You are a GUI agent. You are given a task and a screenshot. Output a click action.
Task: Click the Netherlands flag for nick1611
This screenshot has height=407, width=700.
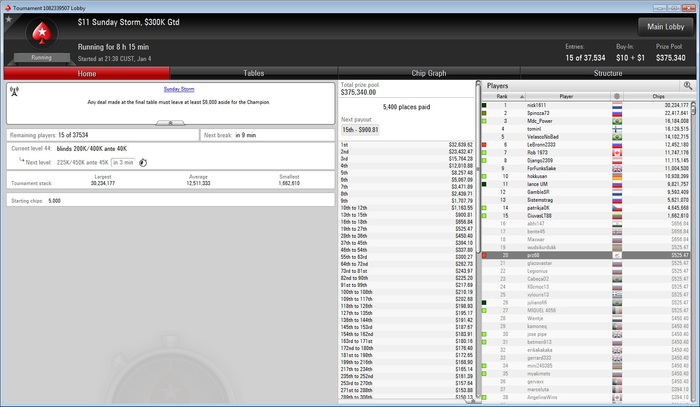coord(617,106)
